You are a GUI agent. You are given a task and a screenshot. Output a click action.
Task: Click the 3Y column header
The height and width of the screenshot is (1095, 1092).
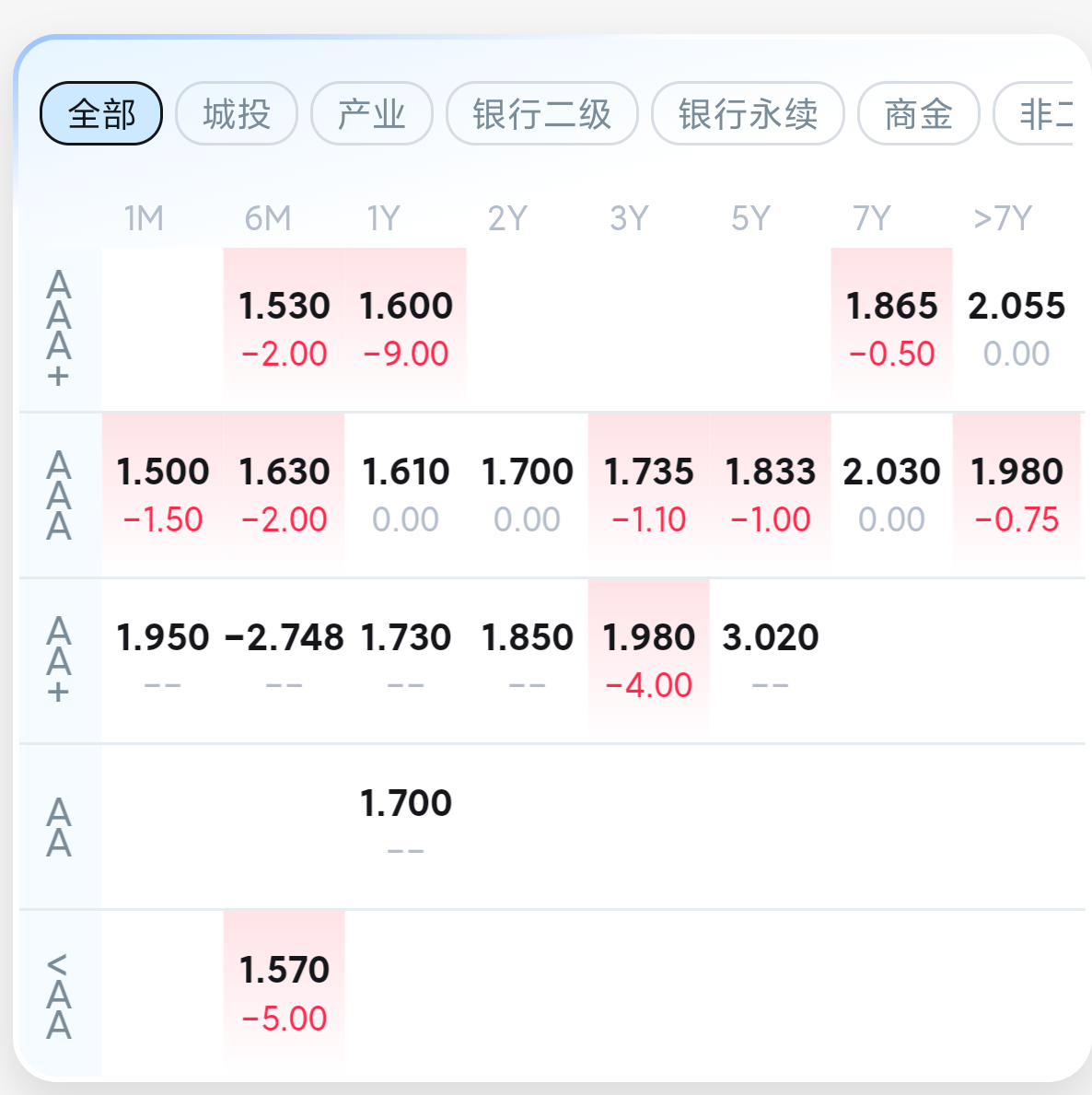click(x=629, y=218)
